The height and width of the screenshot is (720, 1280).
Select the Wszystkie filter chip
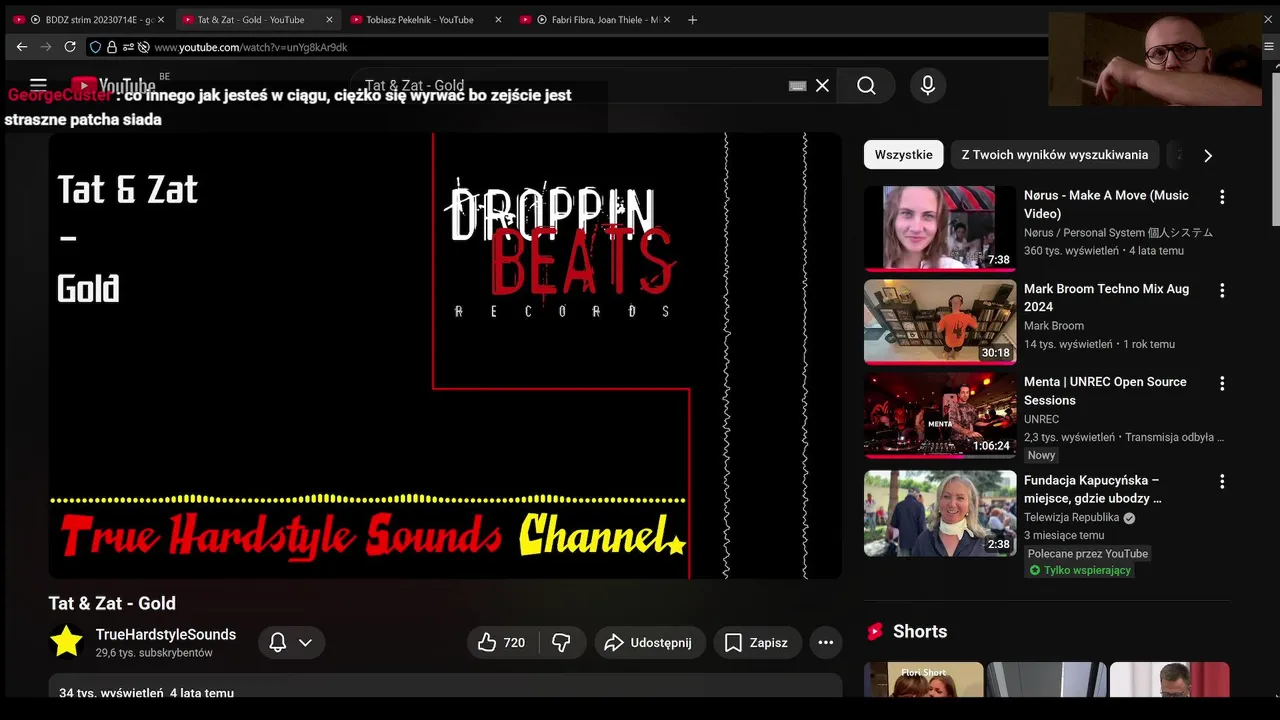[903, 155]
